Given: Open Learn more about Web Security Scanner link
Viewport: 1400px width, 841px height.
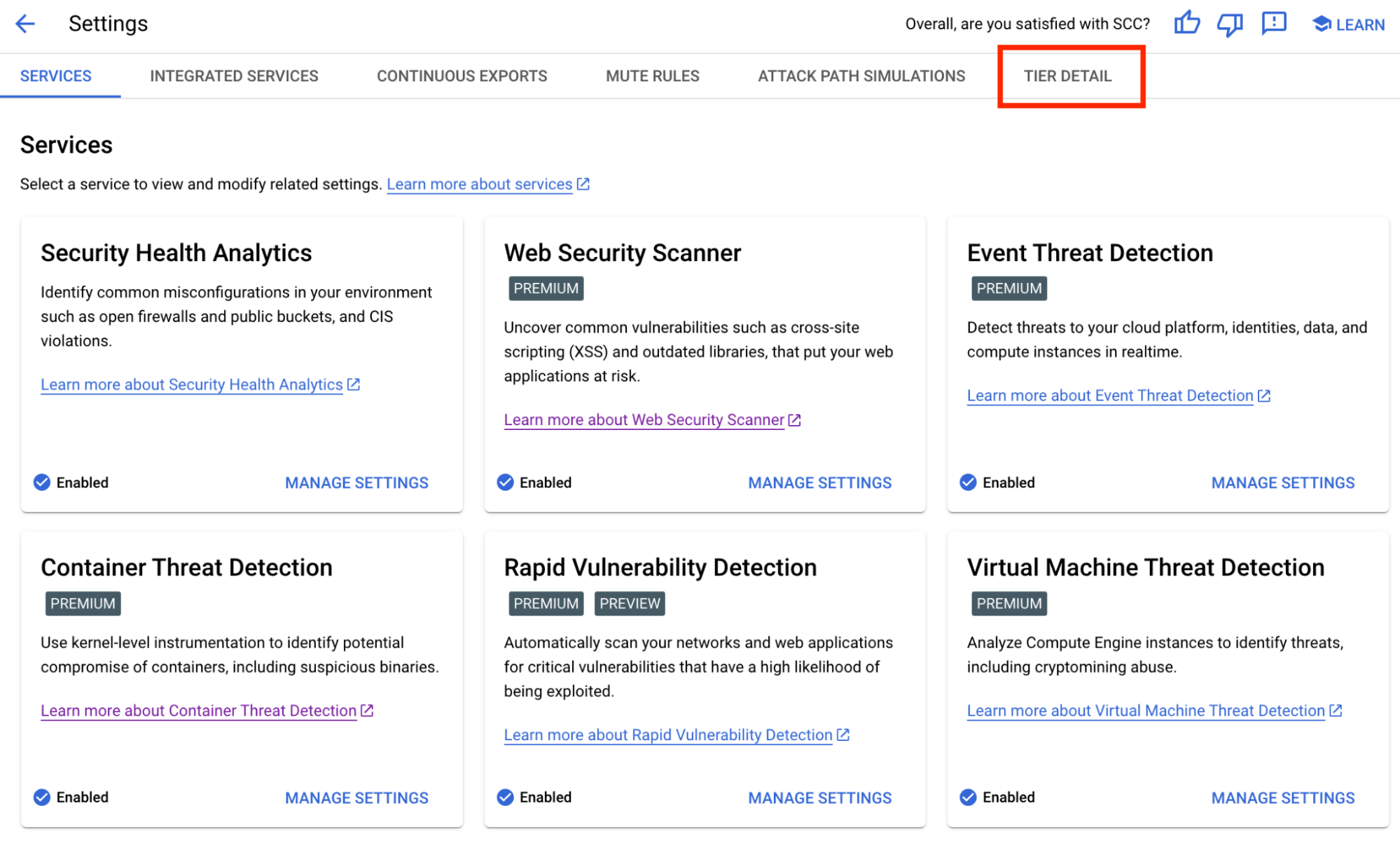Looking at the screenshot, I should pos(644,420).
